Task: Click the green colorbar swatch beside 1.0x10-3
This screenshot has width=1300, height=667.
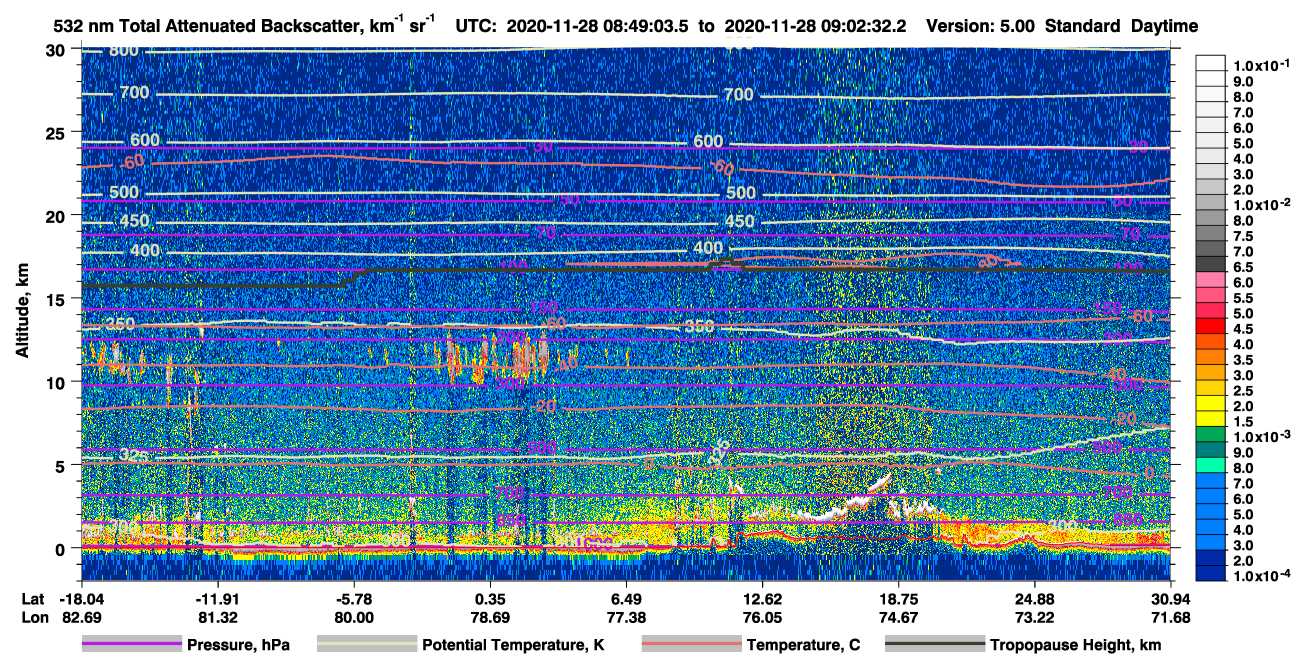Action: tap(1212, 432)
